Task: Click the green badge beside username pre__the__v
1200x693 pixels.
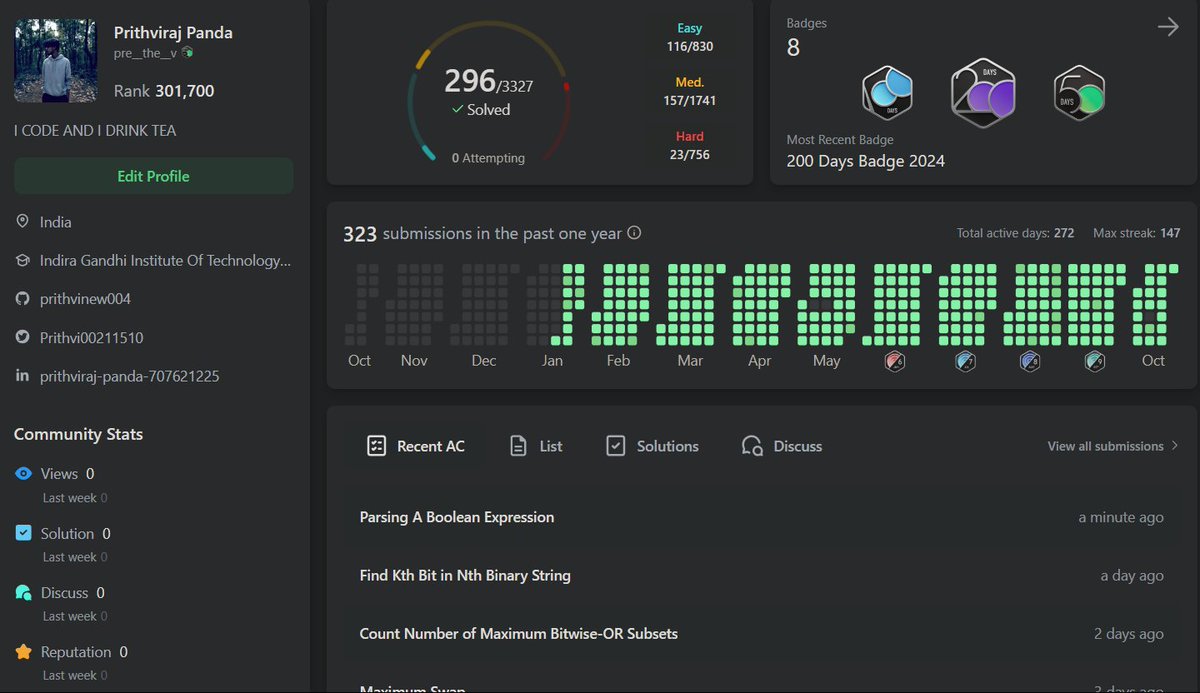Action: (188, 52)
